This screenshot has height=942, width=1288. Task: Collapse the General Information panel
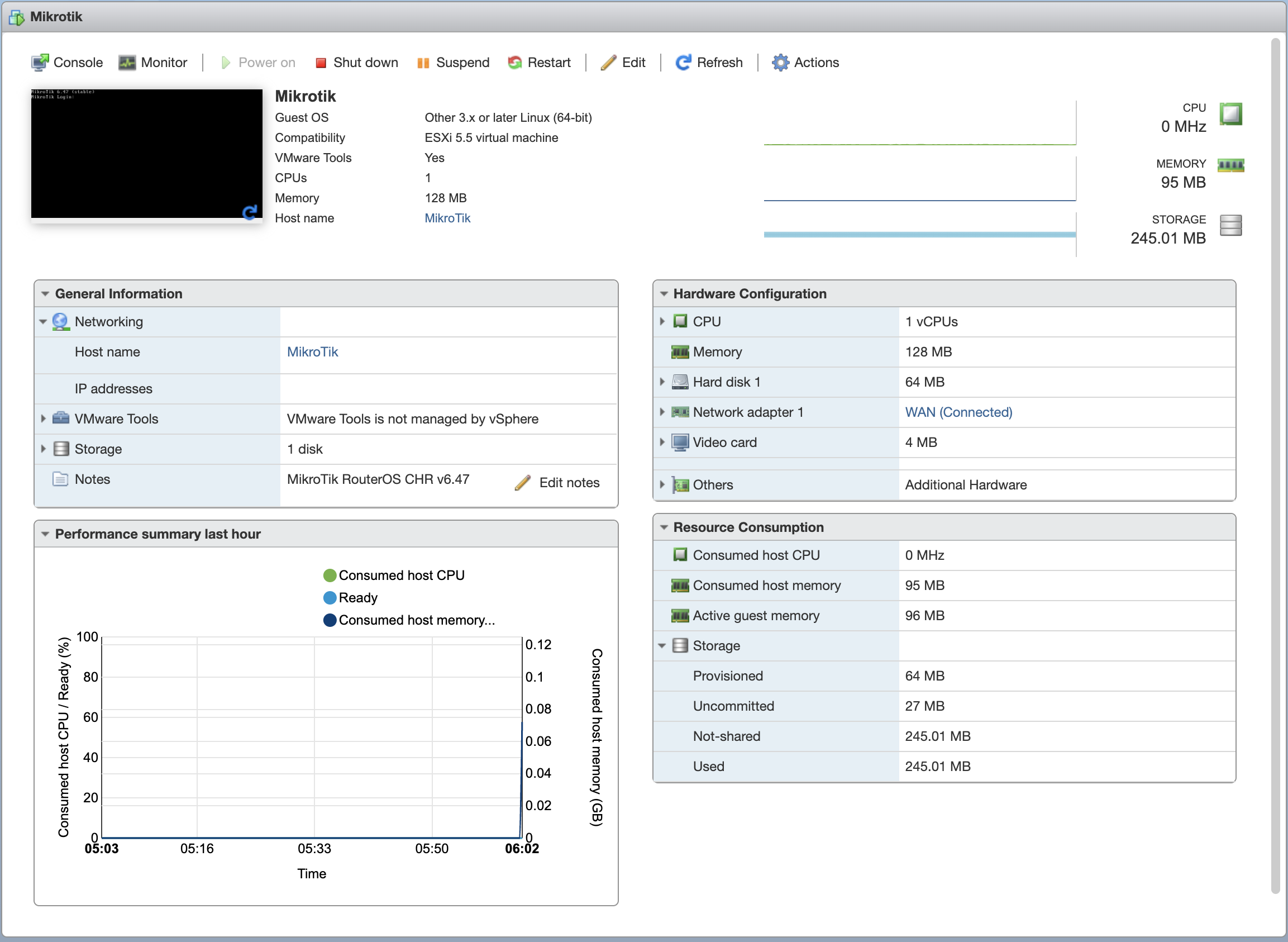coord(45,294)
